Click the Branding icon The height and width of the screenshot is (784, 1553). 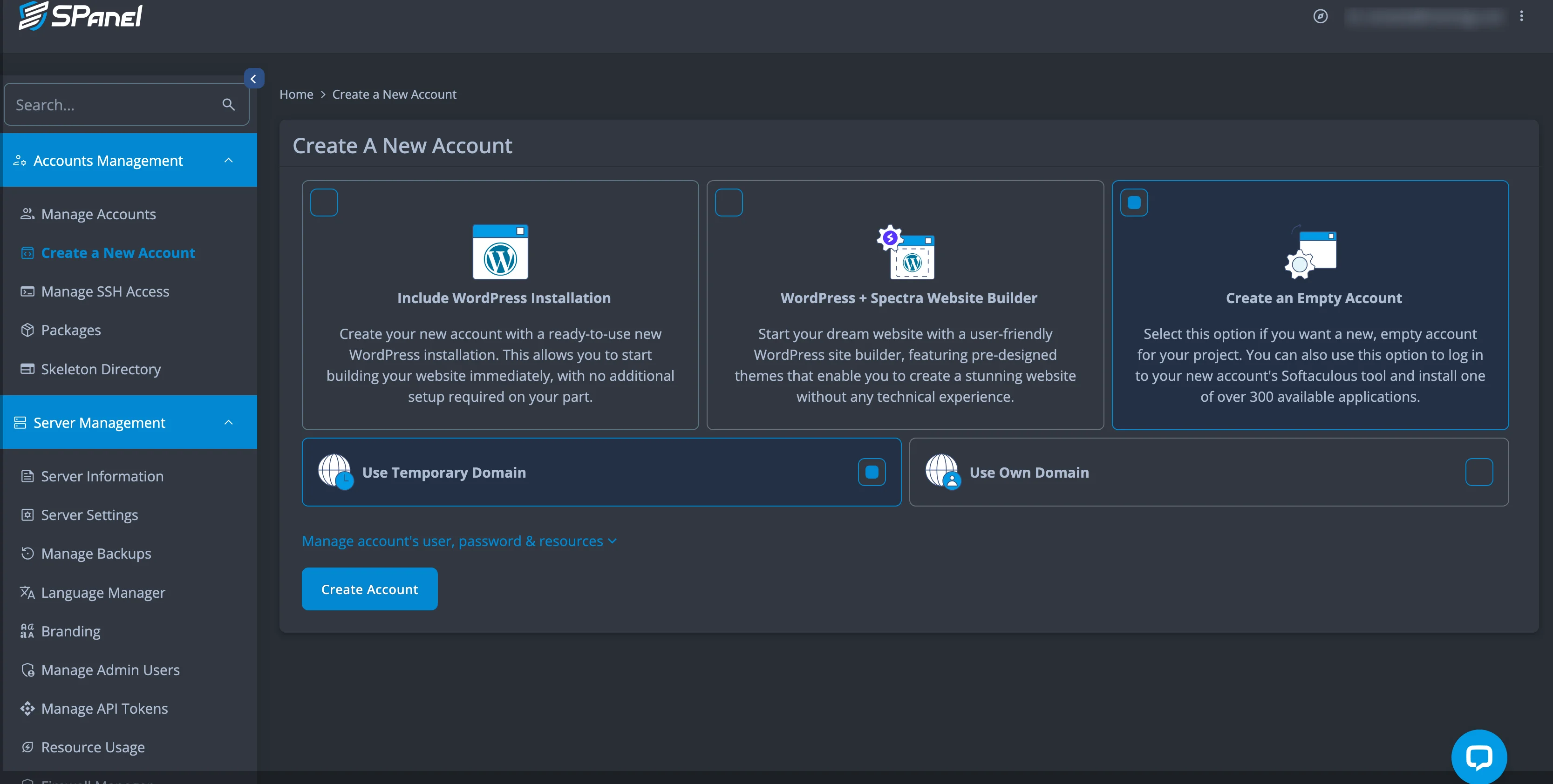[27, 631]
